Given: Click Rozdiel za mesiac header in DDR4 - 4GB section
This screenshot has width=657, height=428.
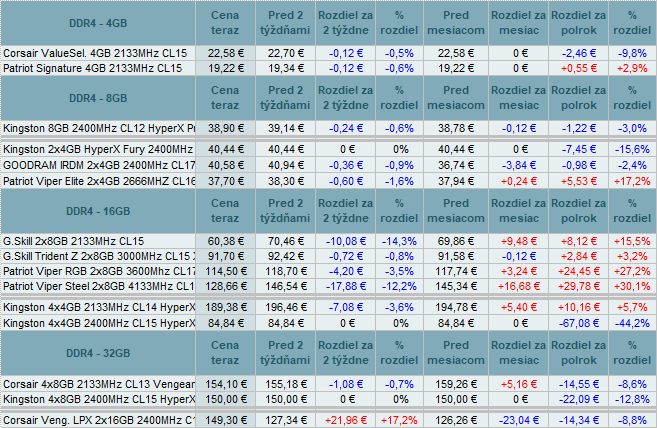Looking at the screenshot, I should coord(519,23).
